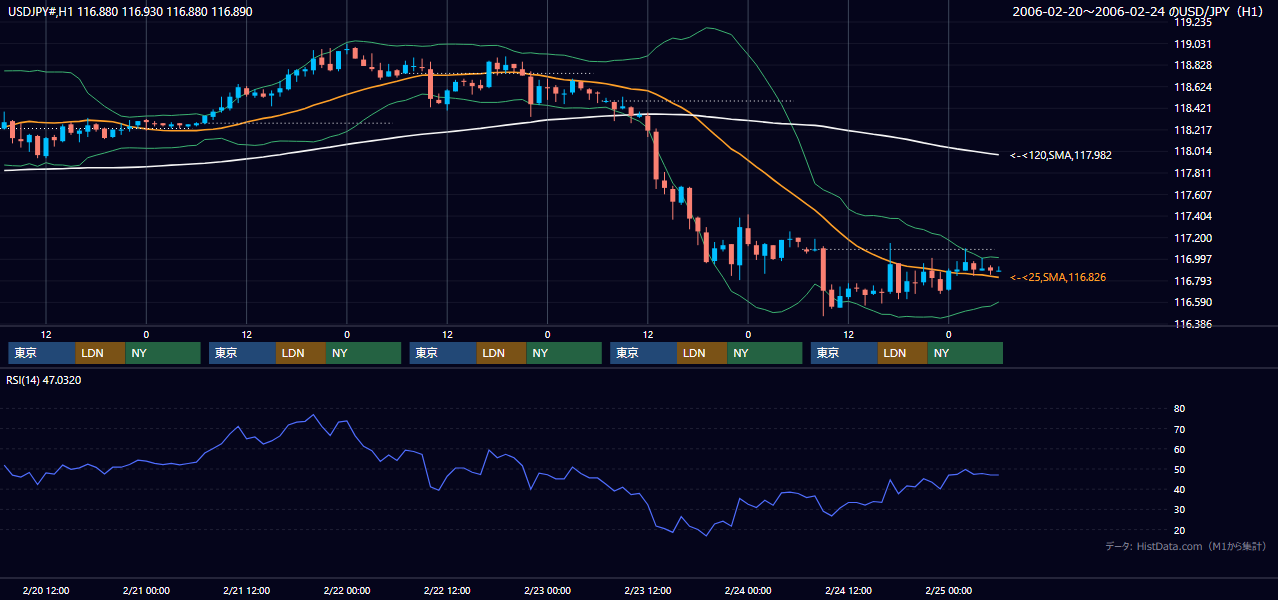1278x600 pixels.
Task: Click RSI level label 40
Action: [x=1179, y=489]
